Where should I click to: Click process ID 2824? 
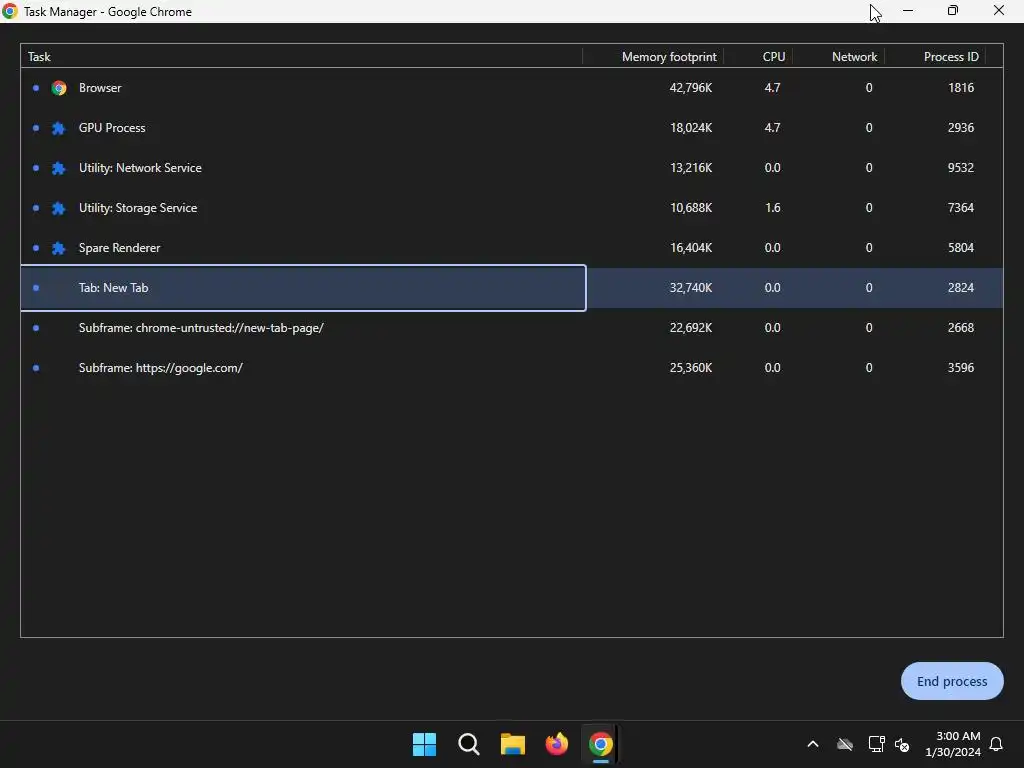[961, 288]
